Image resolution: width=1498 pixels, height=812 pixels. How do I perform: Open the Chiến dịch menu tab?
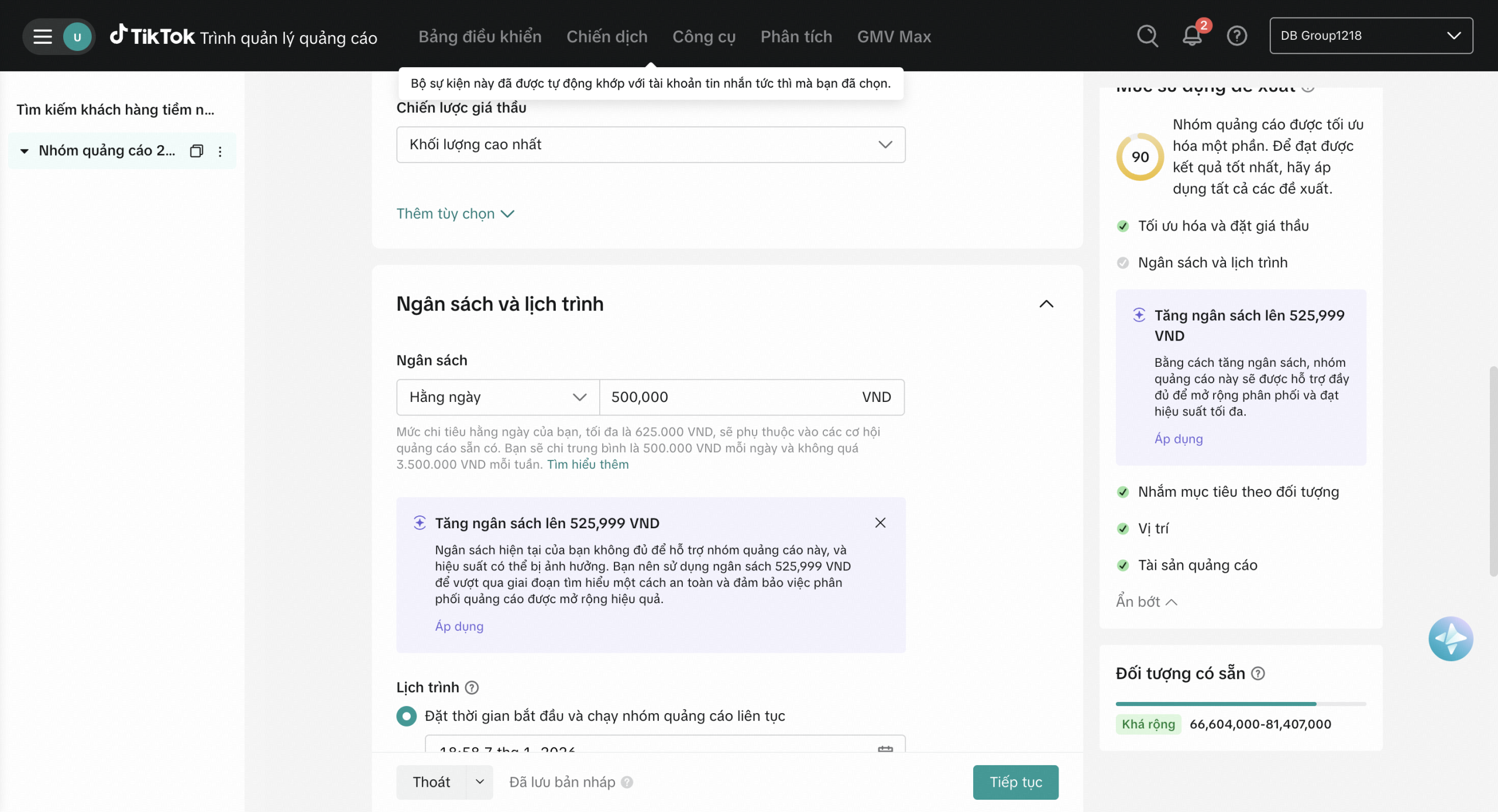(x=606, y=36)
